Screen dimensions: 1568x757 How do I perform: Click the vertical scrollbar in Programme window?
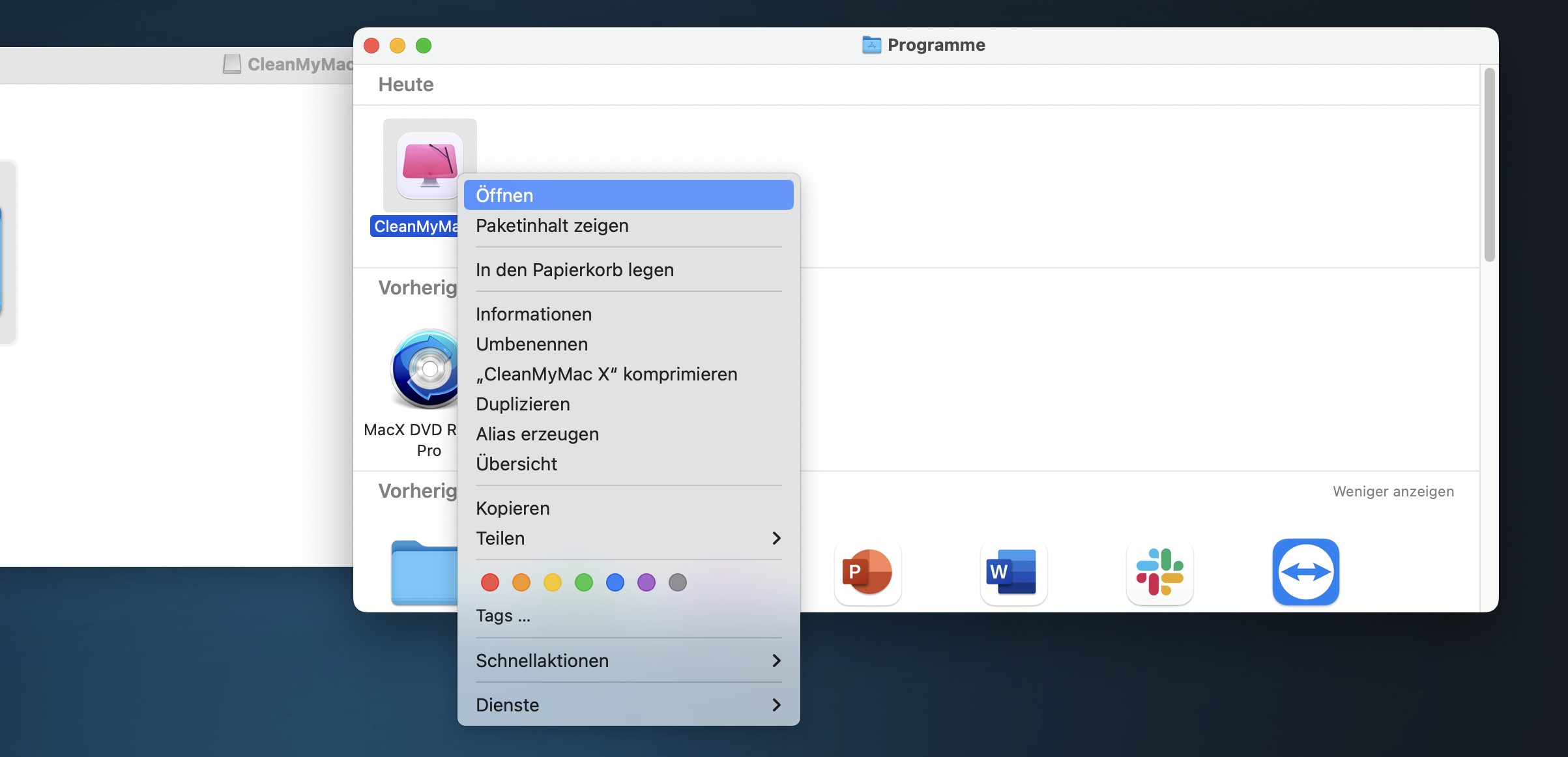pyautogui.click(x=1489, y=165)
